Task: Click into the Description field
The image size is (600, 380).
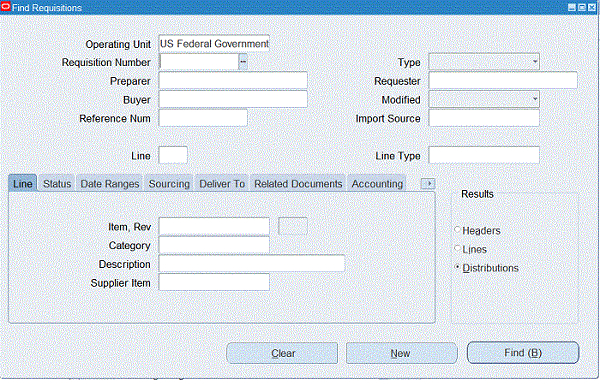Action: pos(252,263)
